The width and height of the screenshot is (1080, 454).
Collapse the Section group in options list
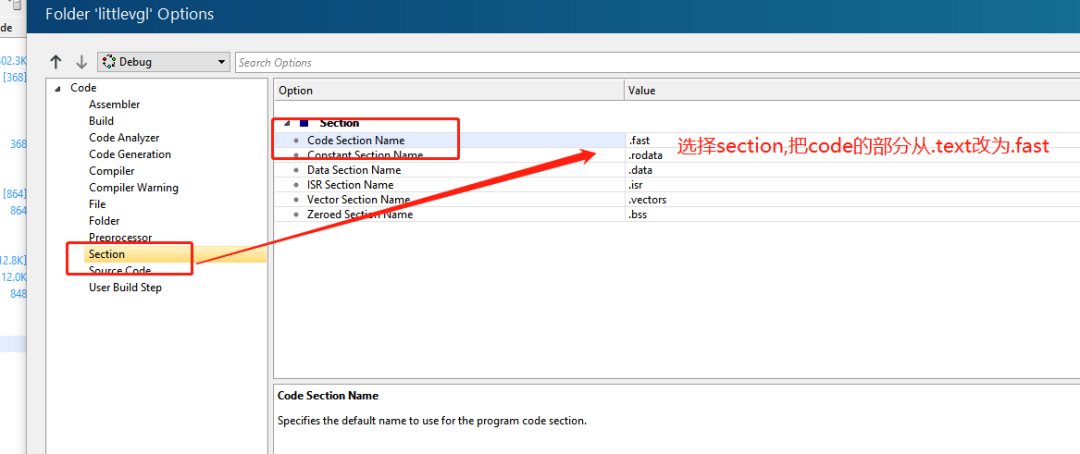click(287, 123)
